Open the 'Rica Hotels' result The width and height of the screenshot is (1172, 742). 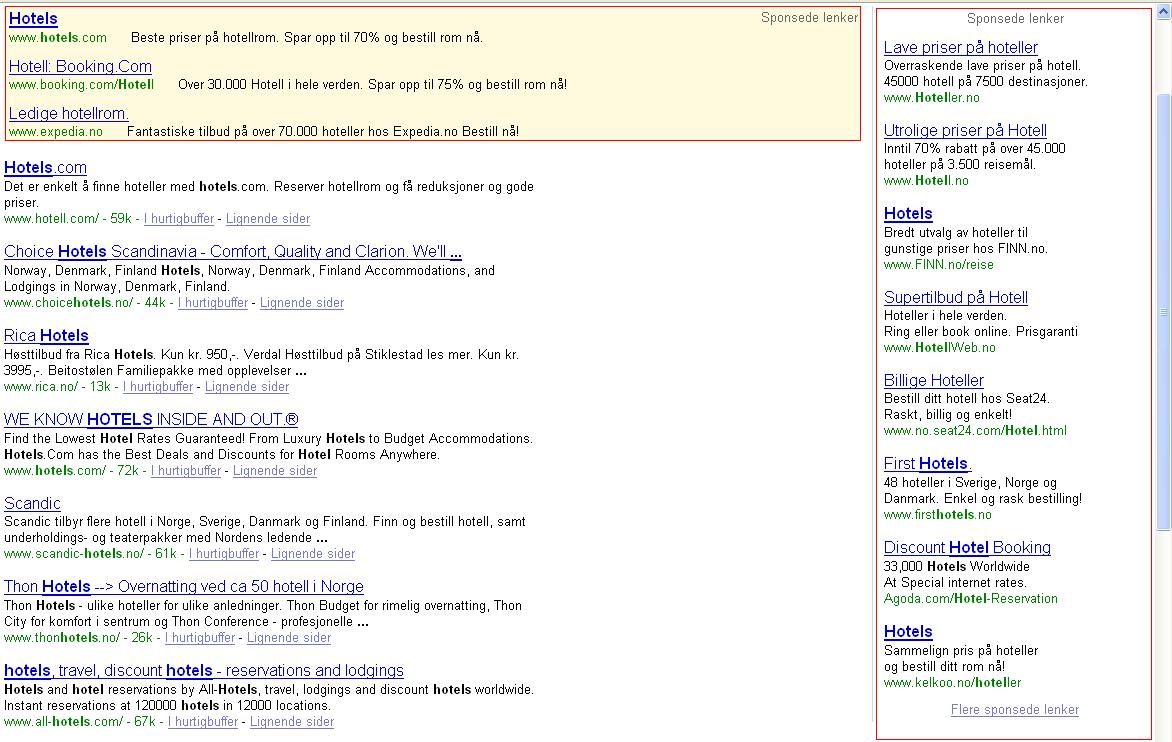[x=46, y=336]
